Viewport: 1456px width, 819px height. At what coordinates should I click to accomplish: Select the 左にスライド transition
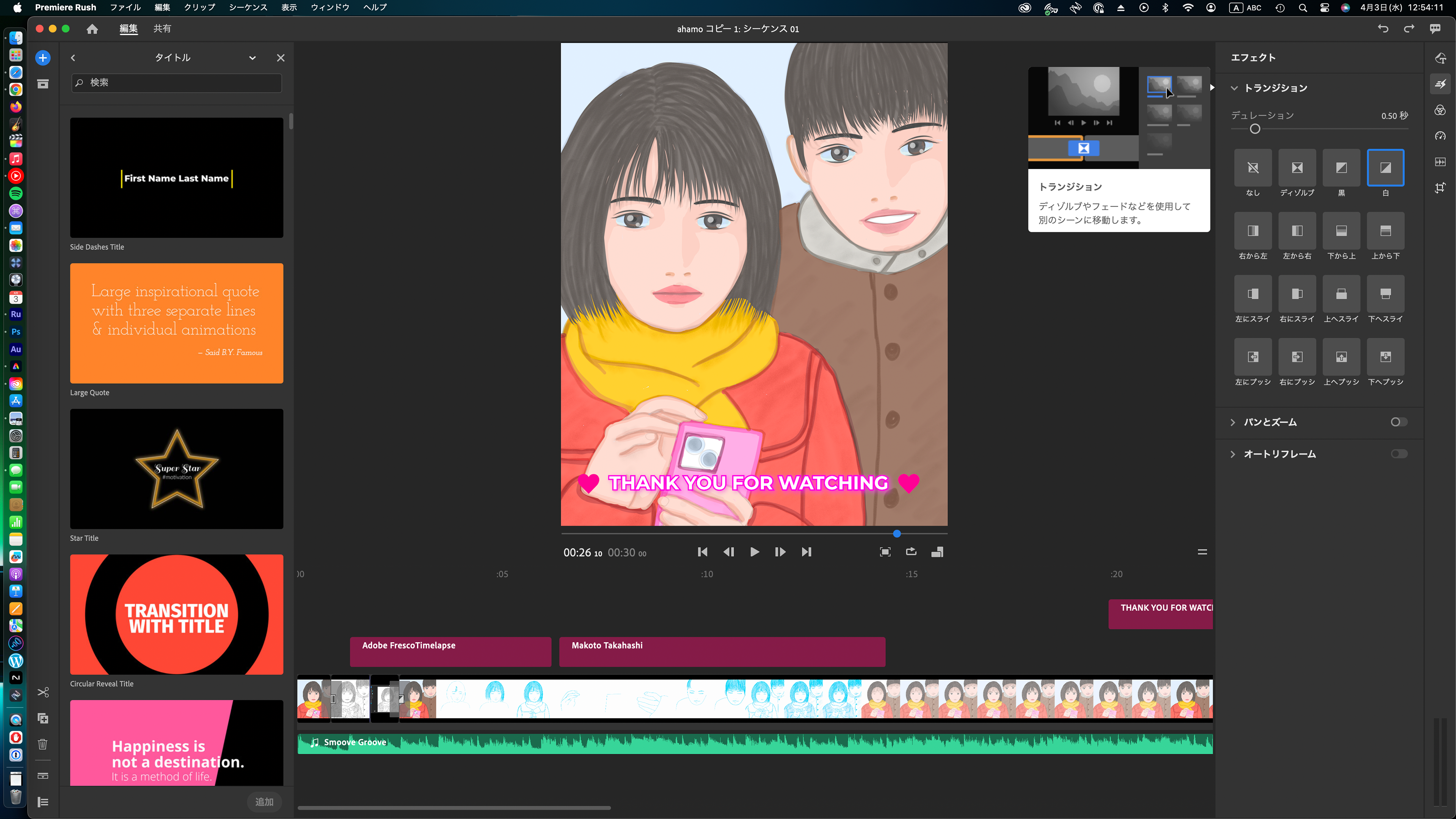1253,294
